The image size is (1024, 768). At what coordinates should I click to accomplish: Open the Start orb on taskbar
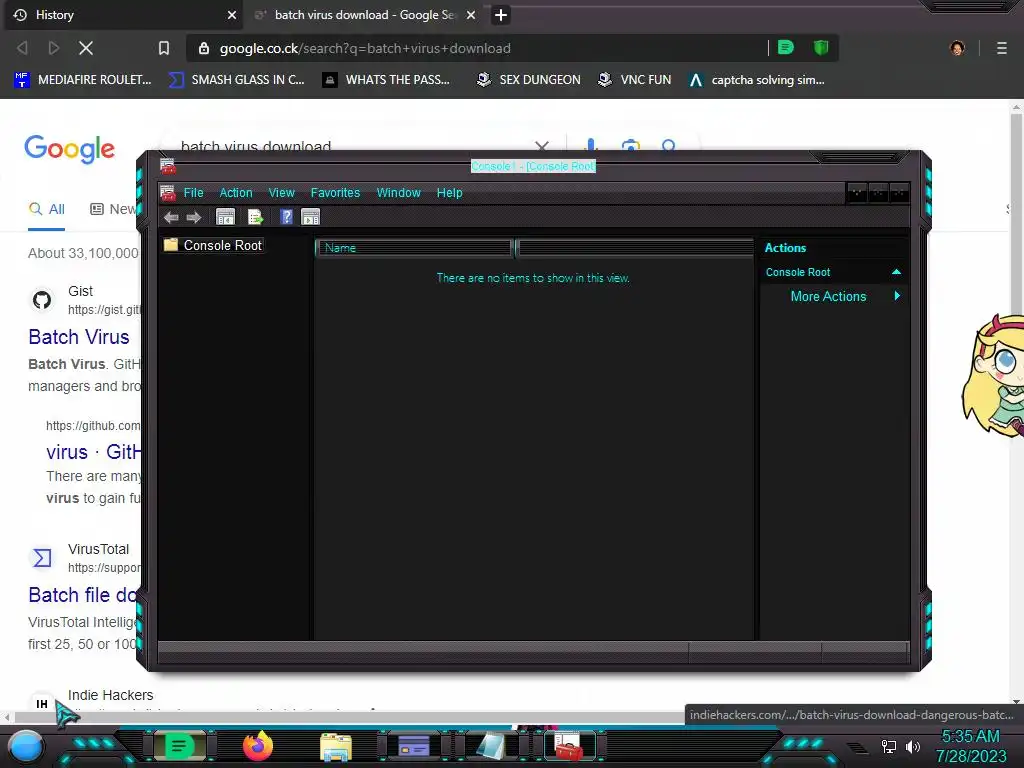tap(26, 746)
